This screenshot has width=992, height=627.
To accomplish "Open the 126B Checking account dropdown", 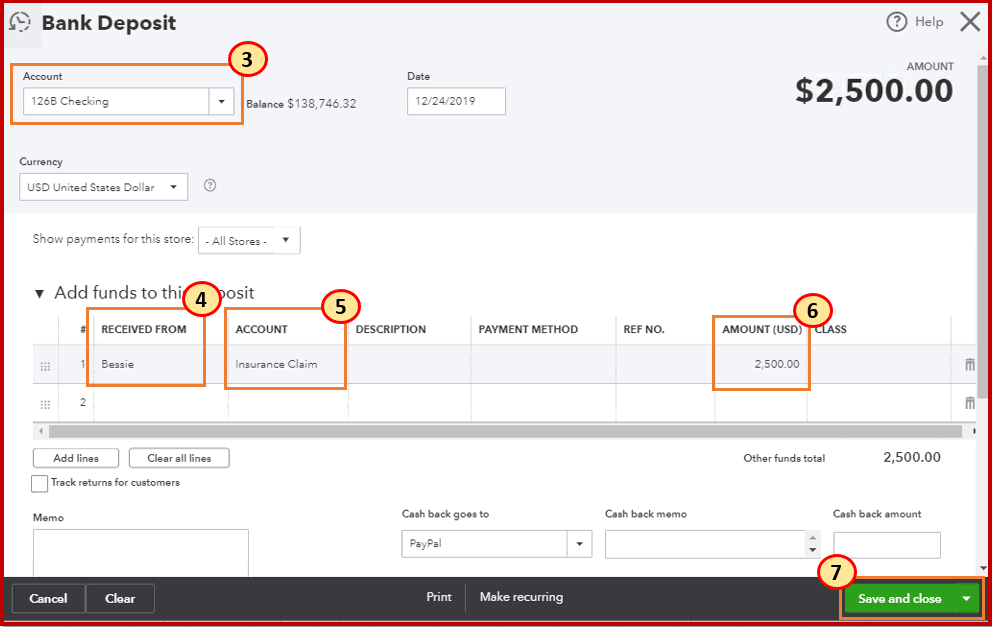I will [221, 101].
